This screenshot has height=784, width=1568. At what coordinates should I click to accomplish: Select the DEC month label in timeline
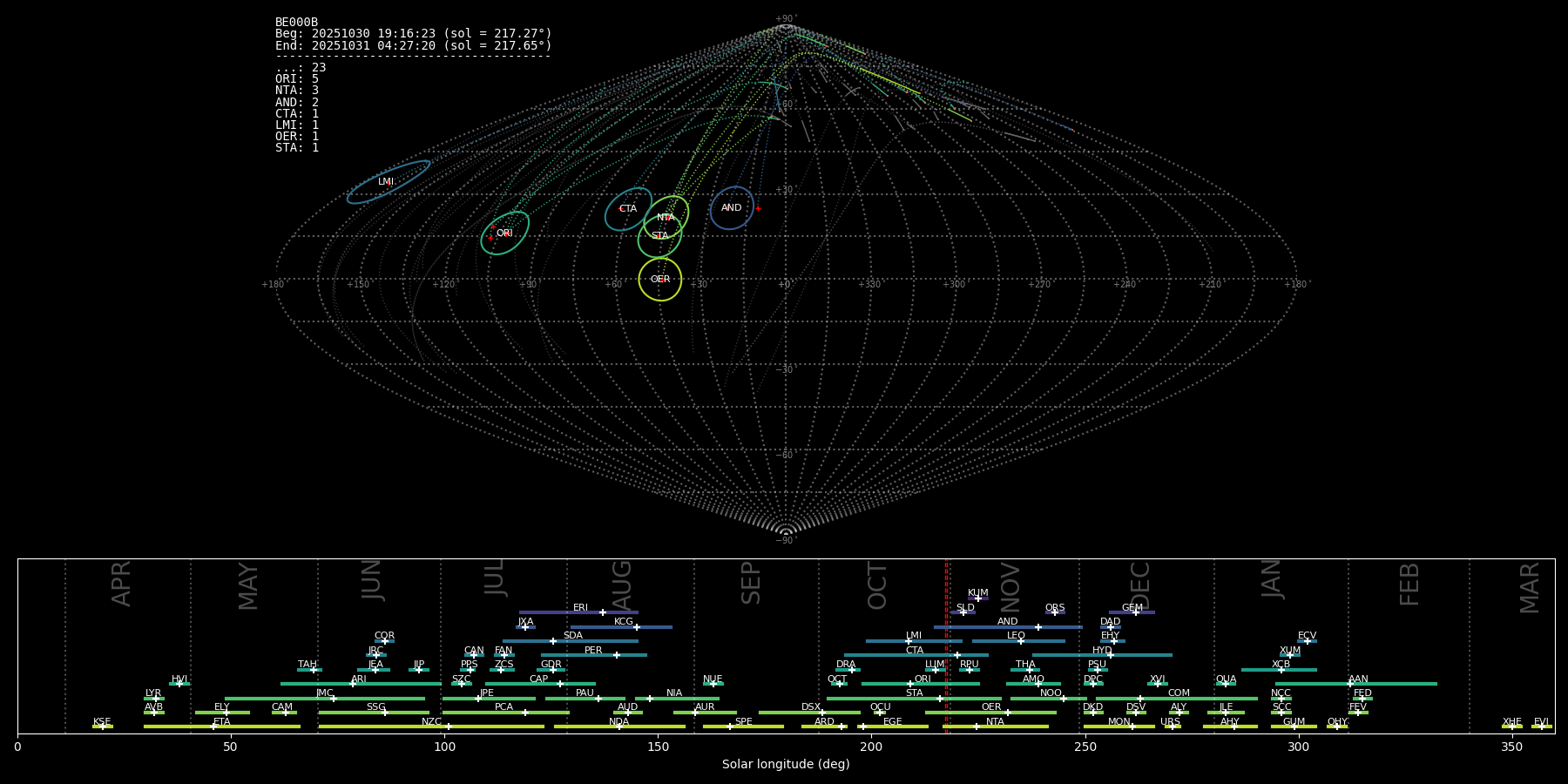pos(1139,585)
